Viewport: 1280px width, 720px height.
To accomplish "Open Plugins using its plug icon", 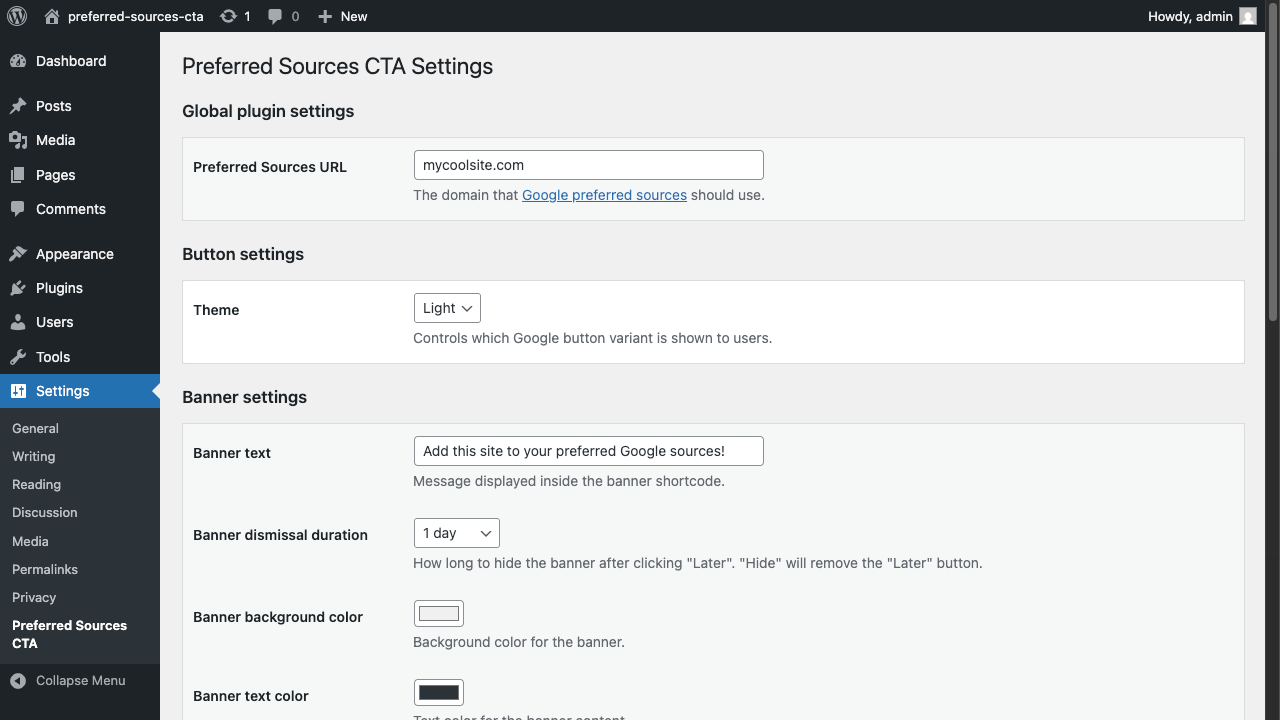I will click(x=20, y=288).
